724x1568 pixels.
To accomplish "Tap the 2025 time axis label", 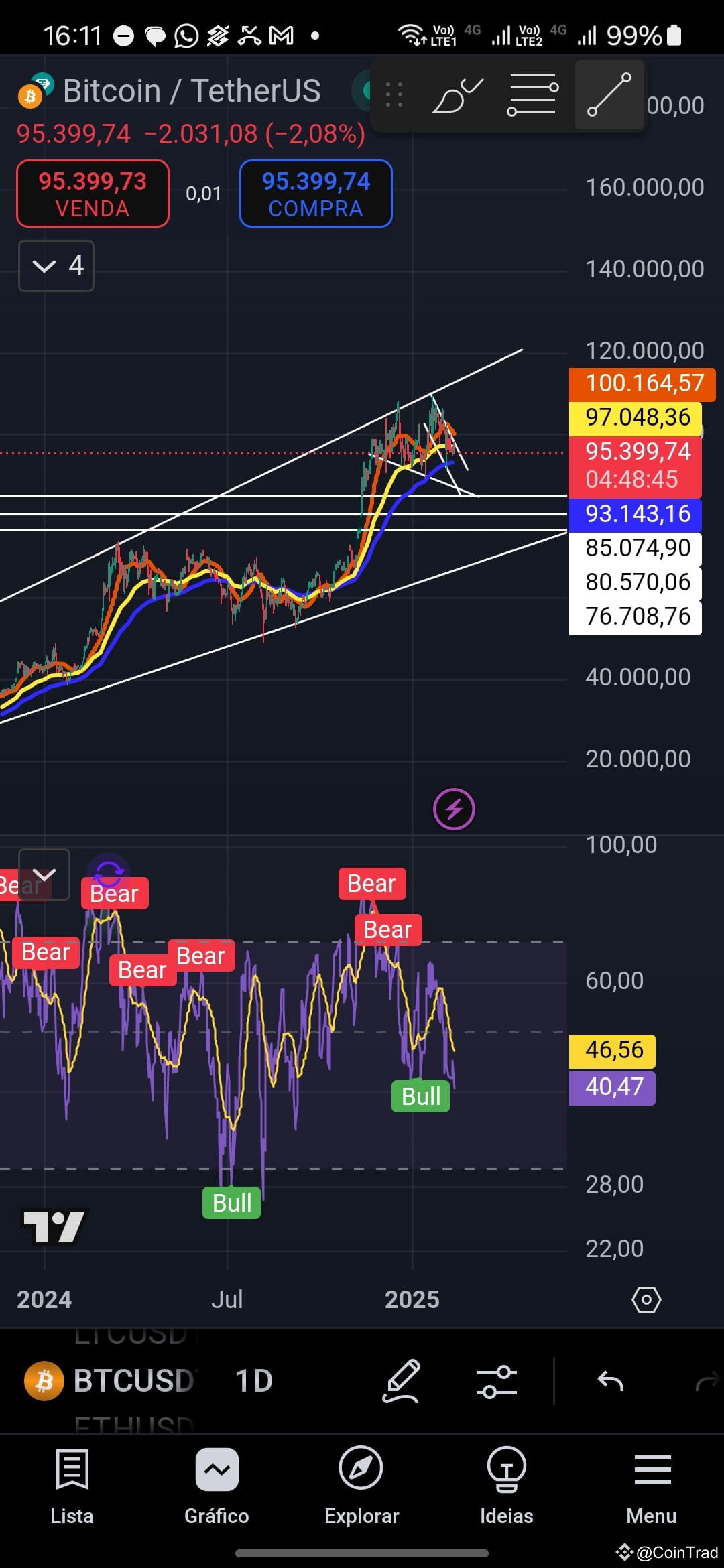I will pyautogui.click(x=412, y=1300).
